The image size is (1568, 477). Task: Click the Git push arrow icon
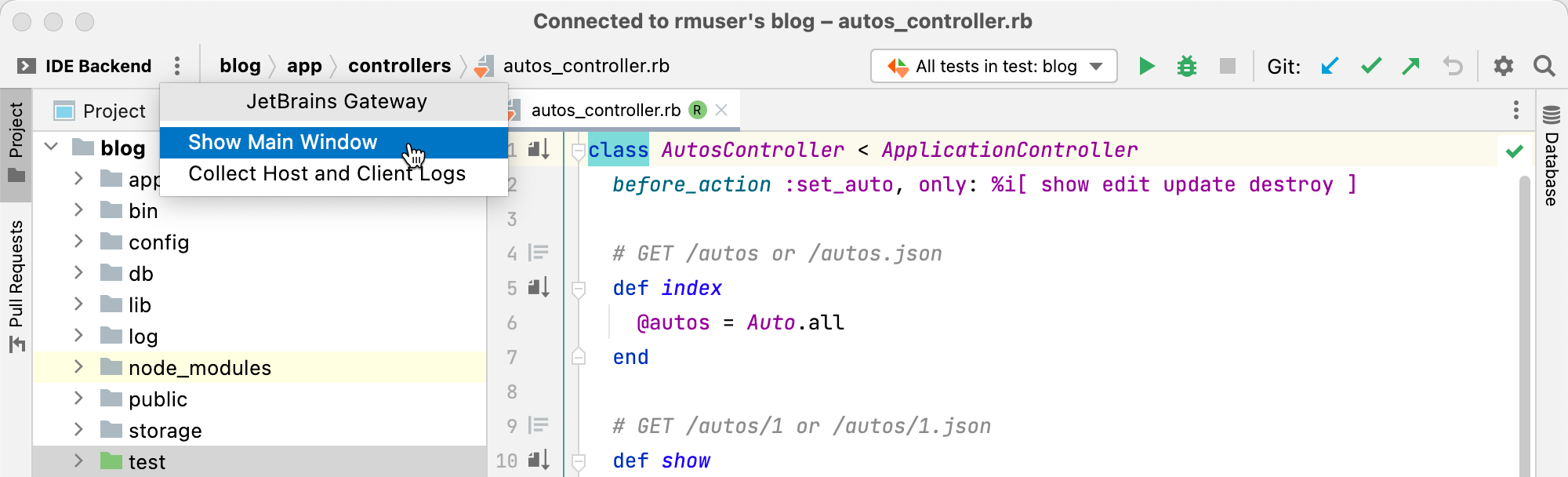(x=1411, y=66)
